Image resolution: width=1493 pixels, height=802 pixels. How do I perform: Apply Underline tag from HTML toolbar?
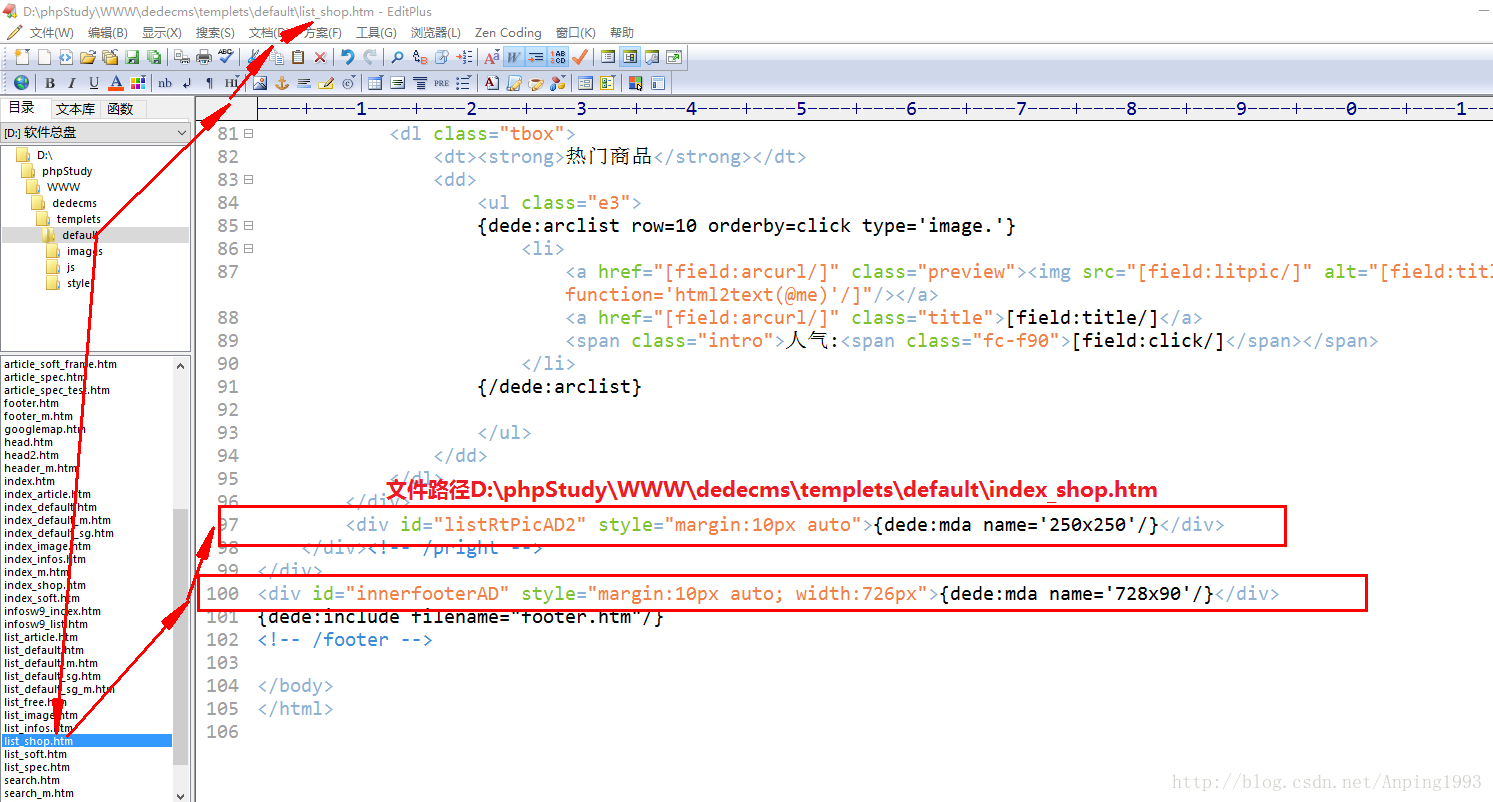coord(94,83)
